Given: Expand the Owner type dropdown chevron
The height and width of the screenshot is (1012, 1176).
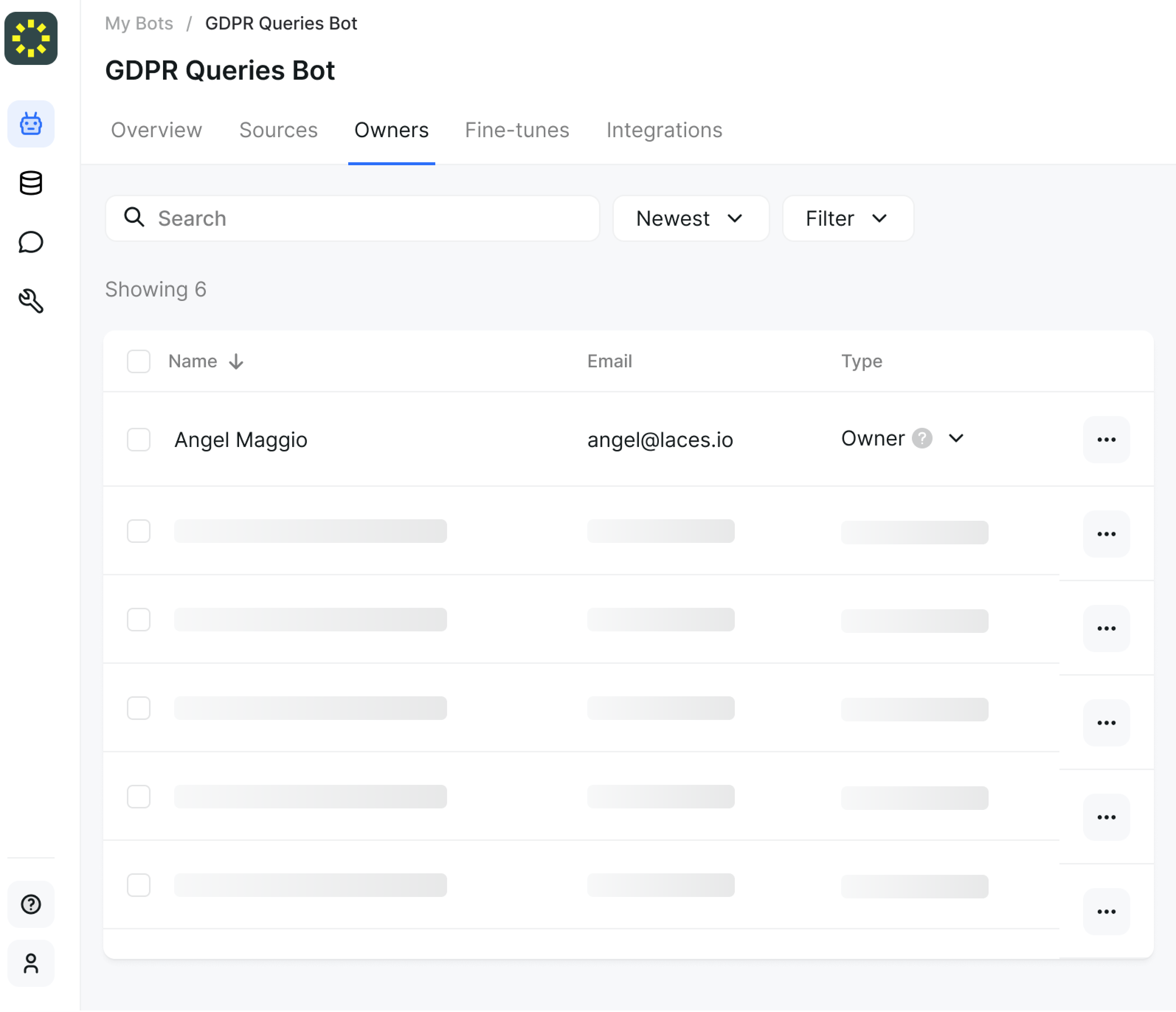Looking at the screenshot, I should tap(956, 438).
